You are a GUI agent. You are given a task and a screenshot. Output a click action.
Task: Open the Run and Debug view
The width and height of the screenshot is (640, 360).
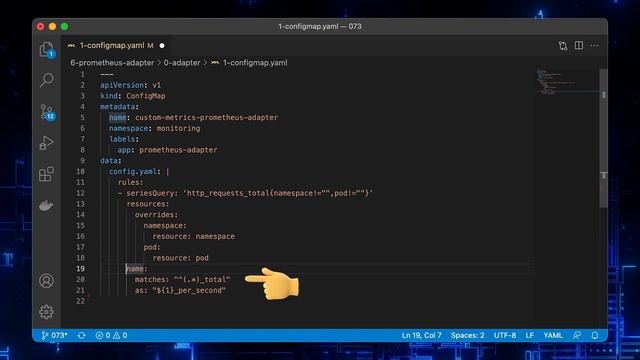click(46, 143)
